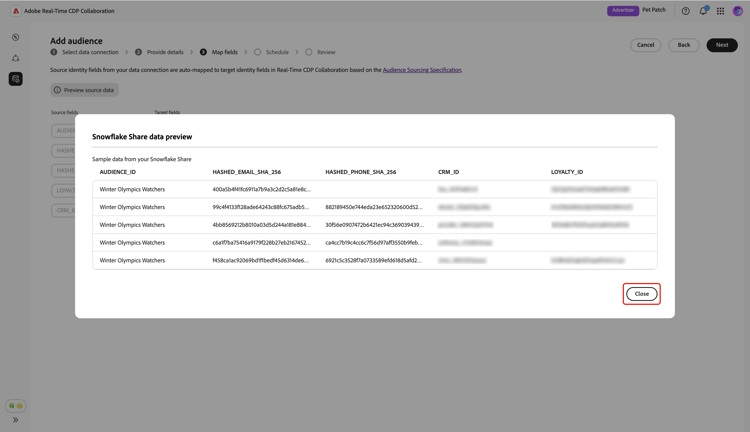This screenshot has height=432, width=750.
Task: Open the first sidebar navigation icon
Action: pos(16,37)
